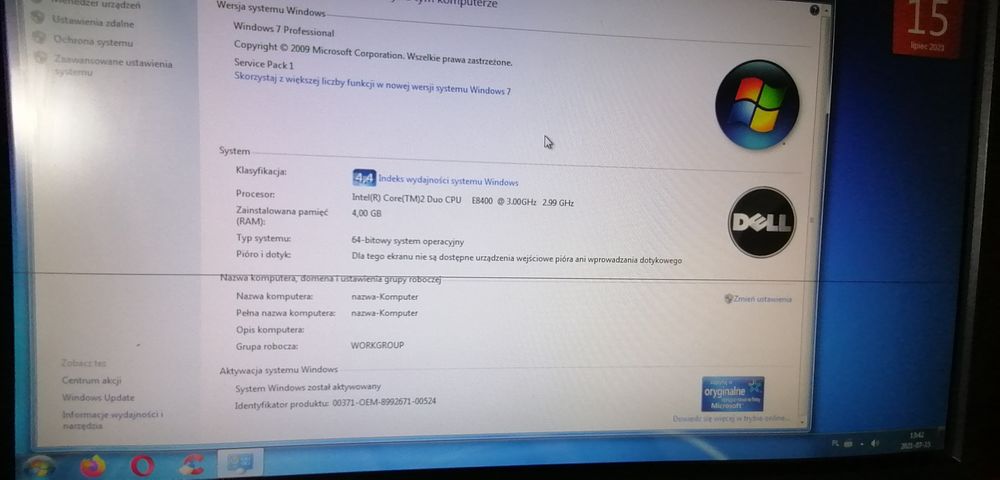1000x480 pixels.
Task: Click the RAM value '4,00 GB'
Action: click(x=366, y=214)
